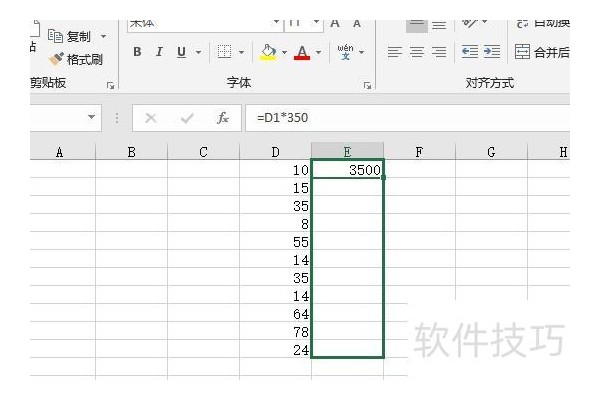The width and height of the screenshot is (600, 400).
Task: Select cell D2 containing 15
Action: tap(275, 187)
